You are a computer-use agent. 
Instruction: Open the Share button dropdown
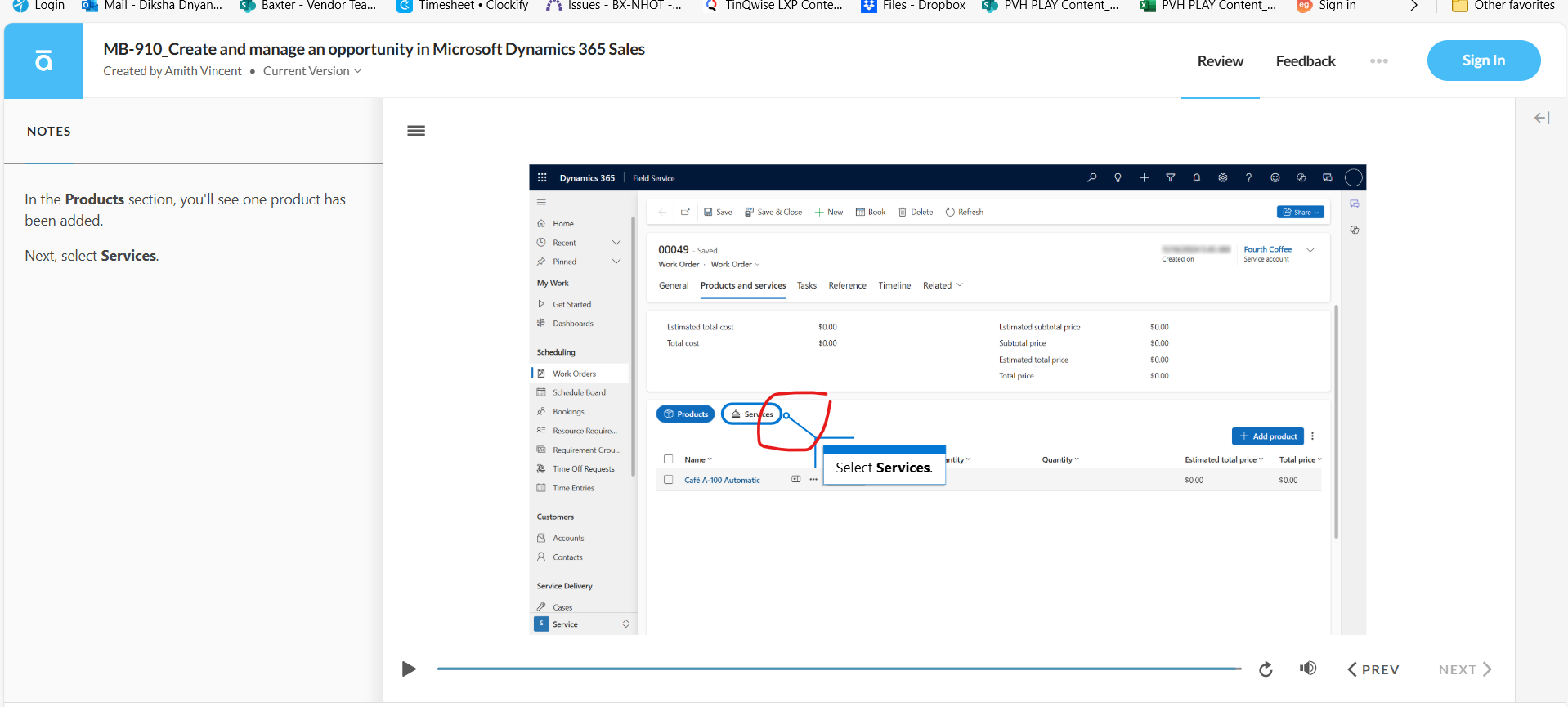[1300, 212]
